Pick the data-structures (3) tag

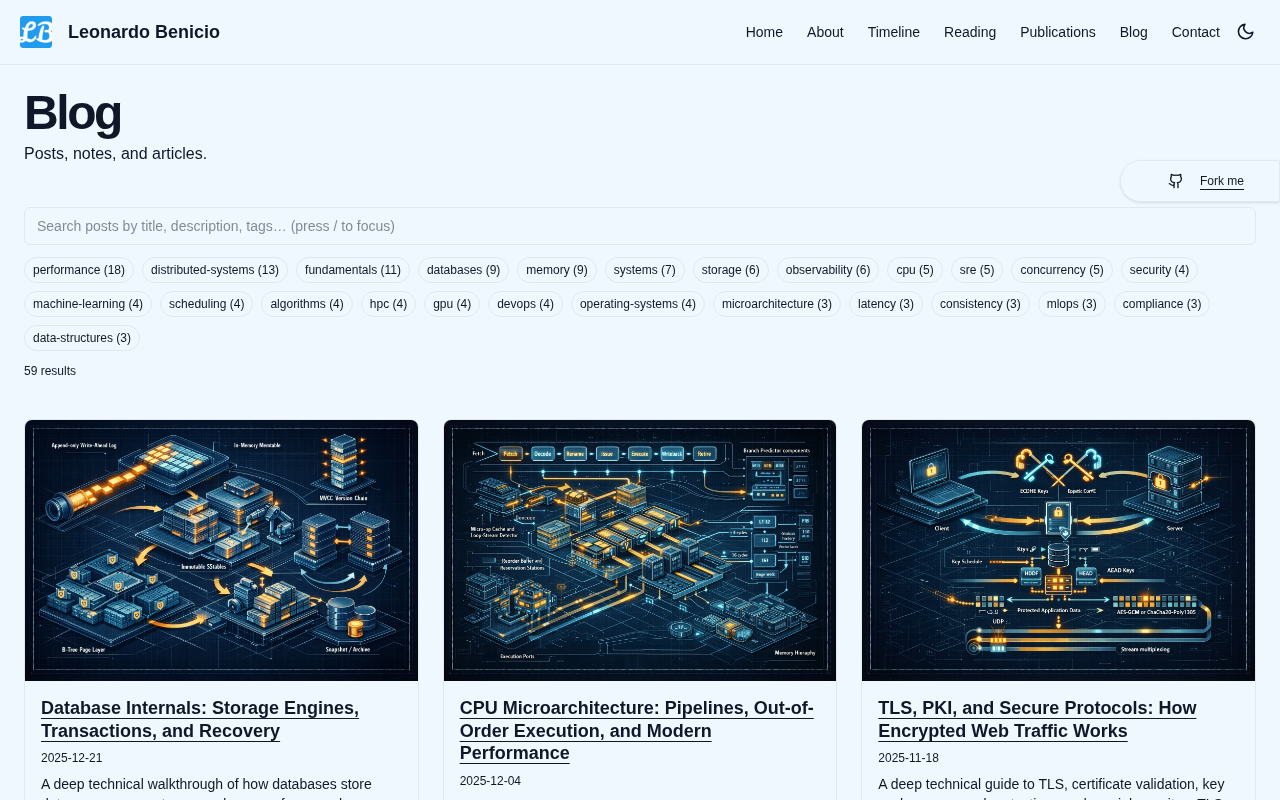(82, 338)
